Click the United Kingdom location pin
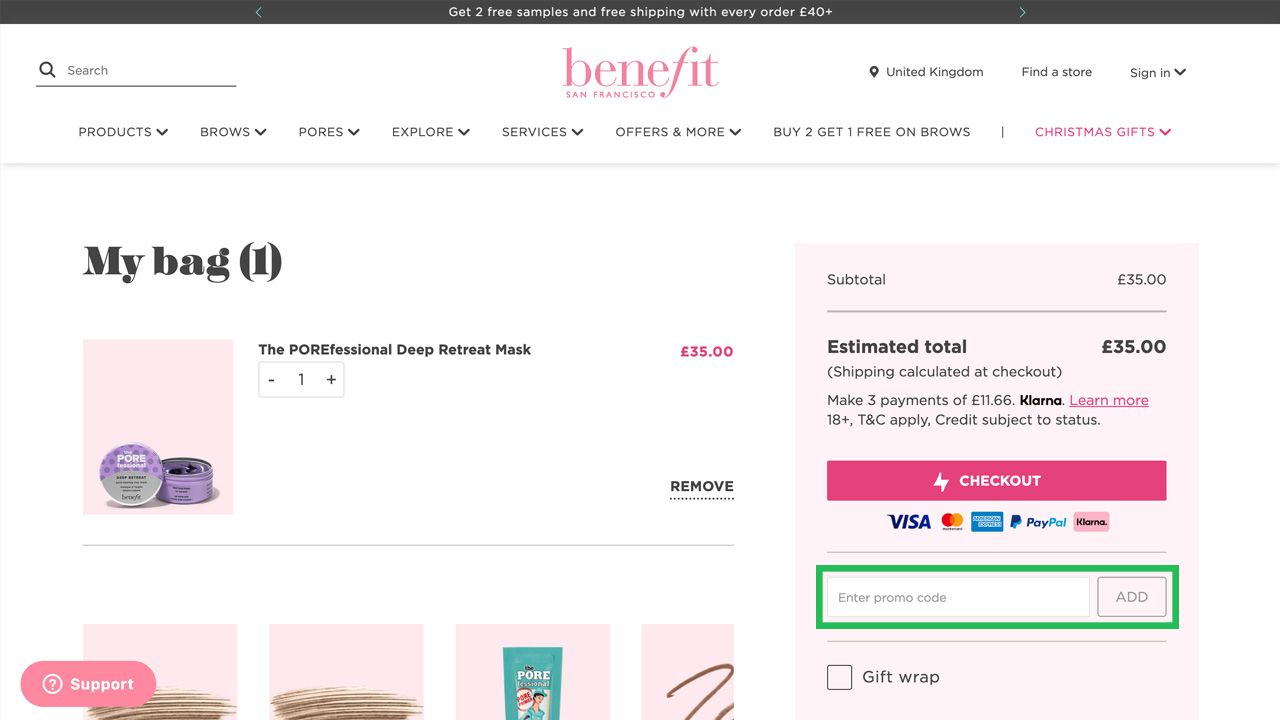 click(x=874, y=72)
